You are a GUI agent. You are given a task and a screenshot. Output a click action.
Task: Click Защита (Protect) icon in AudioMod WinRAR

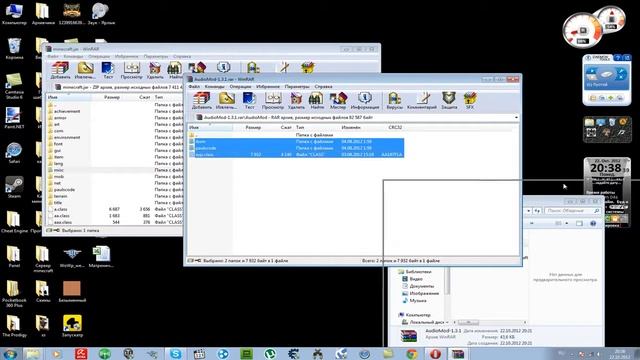click(x=449, y=100)
